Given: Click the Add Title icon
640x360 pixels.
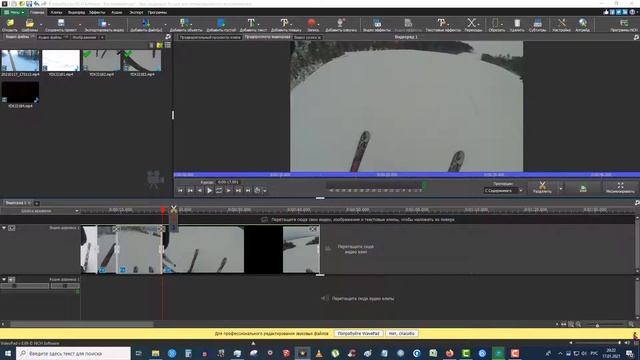Looking at the screenshot, I should click(285, 24).
